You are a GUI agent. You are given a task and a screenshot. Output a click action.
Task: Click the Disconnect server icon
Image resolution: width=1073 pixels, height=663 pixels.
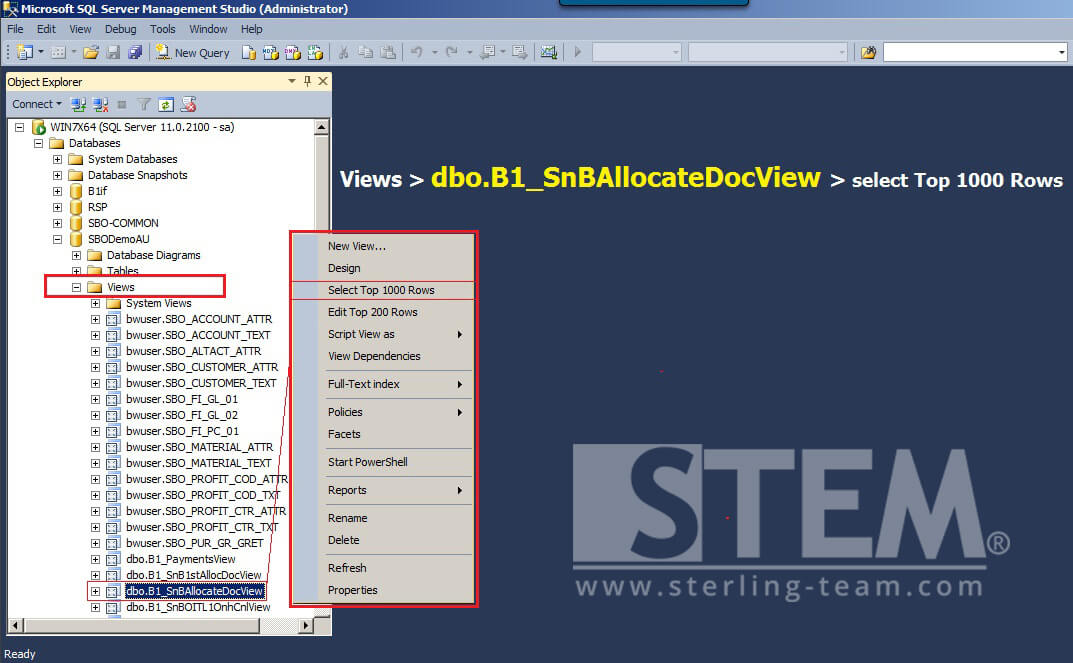[x=101, y=104]
